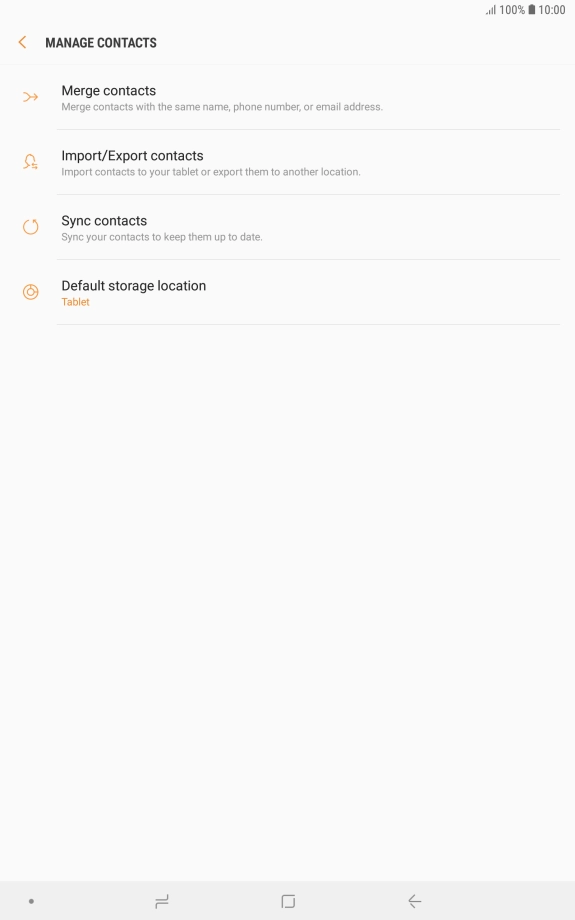Select the Sync contacts entry

pyautogui.click(x=288, y=228)
